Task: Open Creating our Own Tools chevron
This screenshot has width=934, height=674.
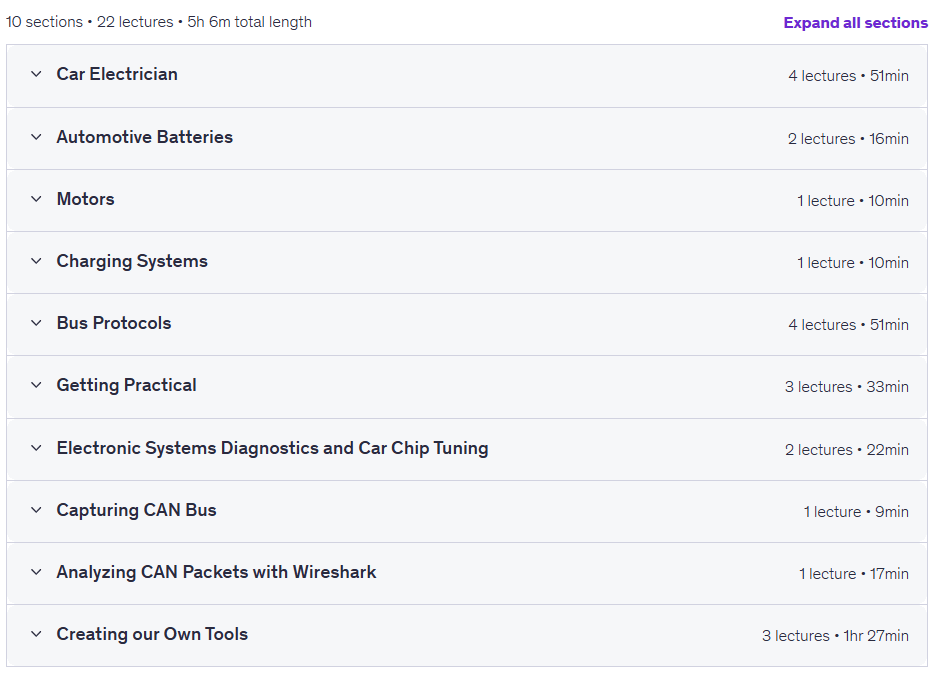Action: point(36,634)
